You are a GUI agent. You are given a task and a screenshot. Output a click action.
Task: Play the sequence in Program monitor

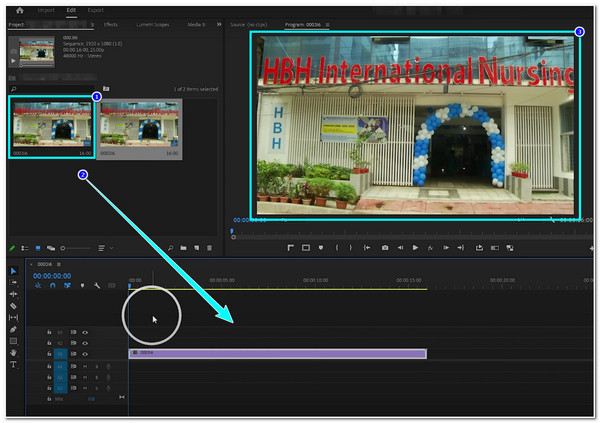tap(415, 248)
